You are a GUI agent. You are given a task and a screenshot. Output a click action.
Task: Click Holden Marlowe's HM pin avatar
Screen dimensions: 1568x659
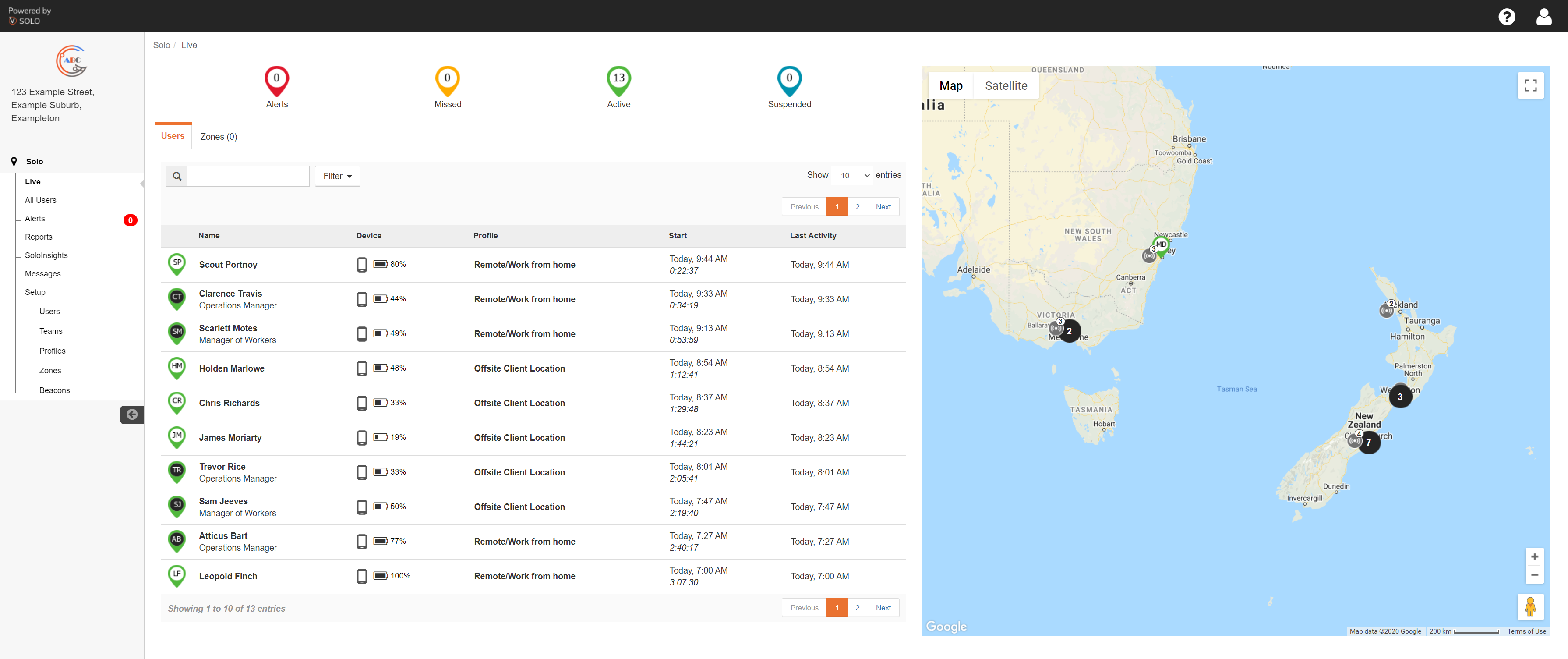pos(177,368)
